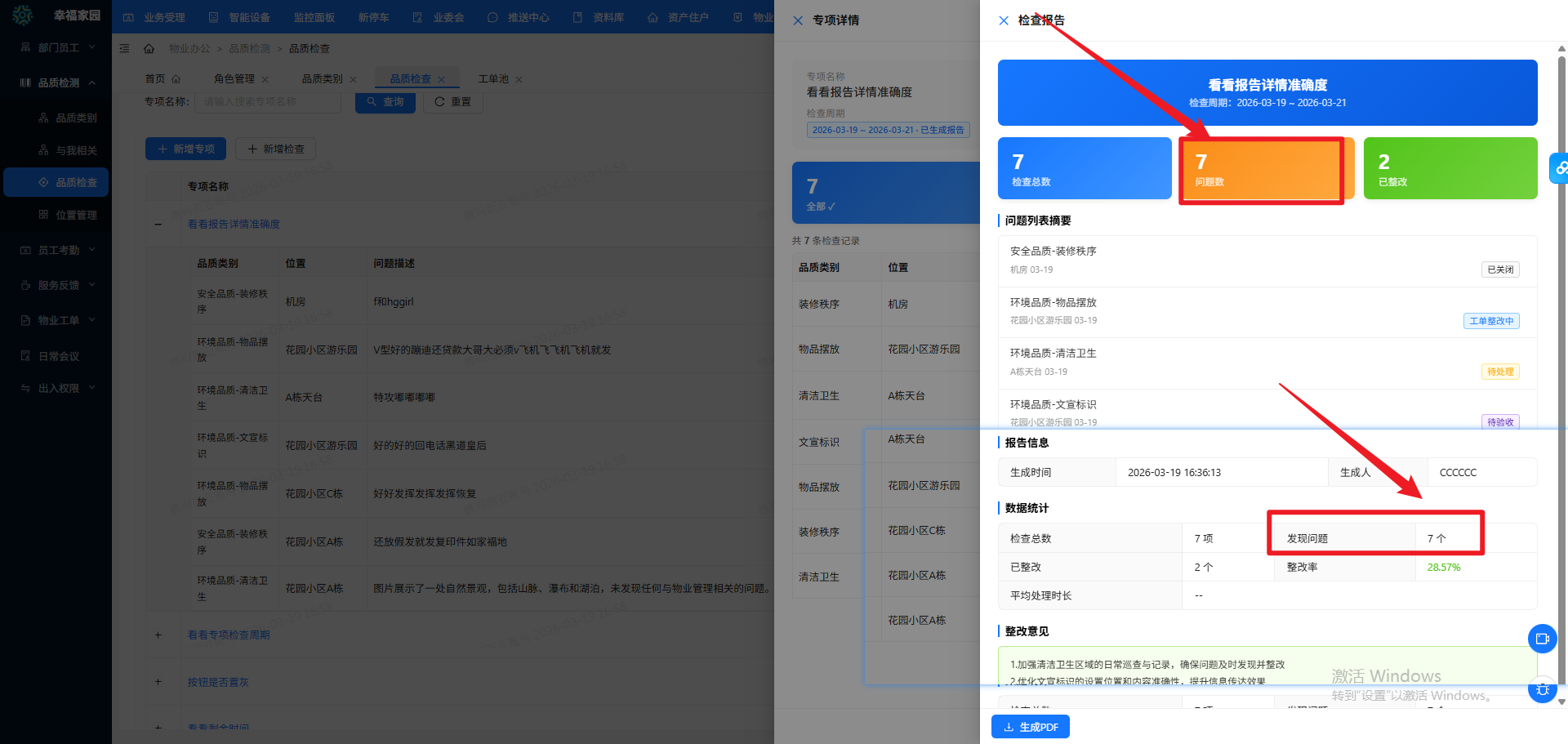Click the sidebar collapse menu icon
1568x744 pixels.
(x=125, y=49)
